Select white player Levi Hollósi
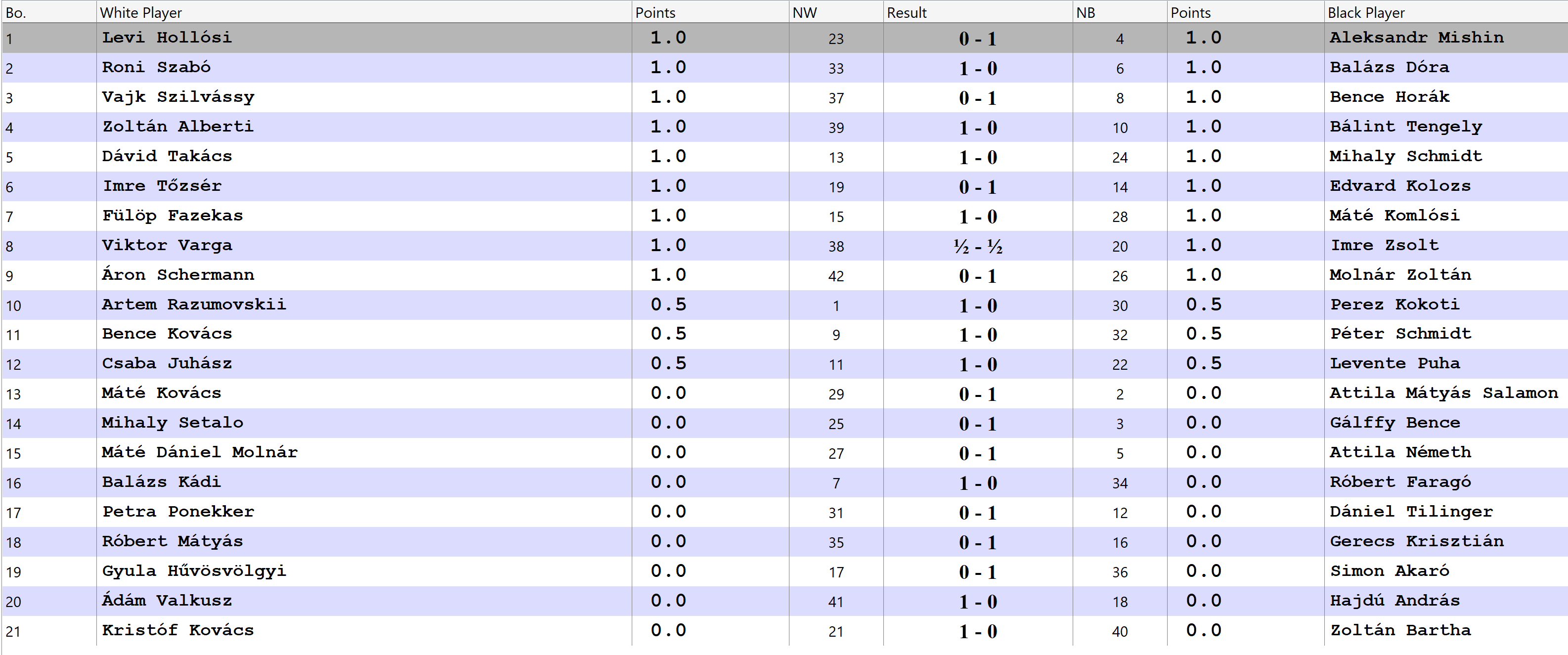Viewport: 1568px width, 655px height. point(167,38)
